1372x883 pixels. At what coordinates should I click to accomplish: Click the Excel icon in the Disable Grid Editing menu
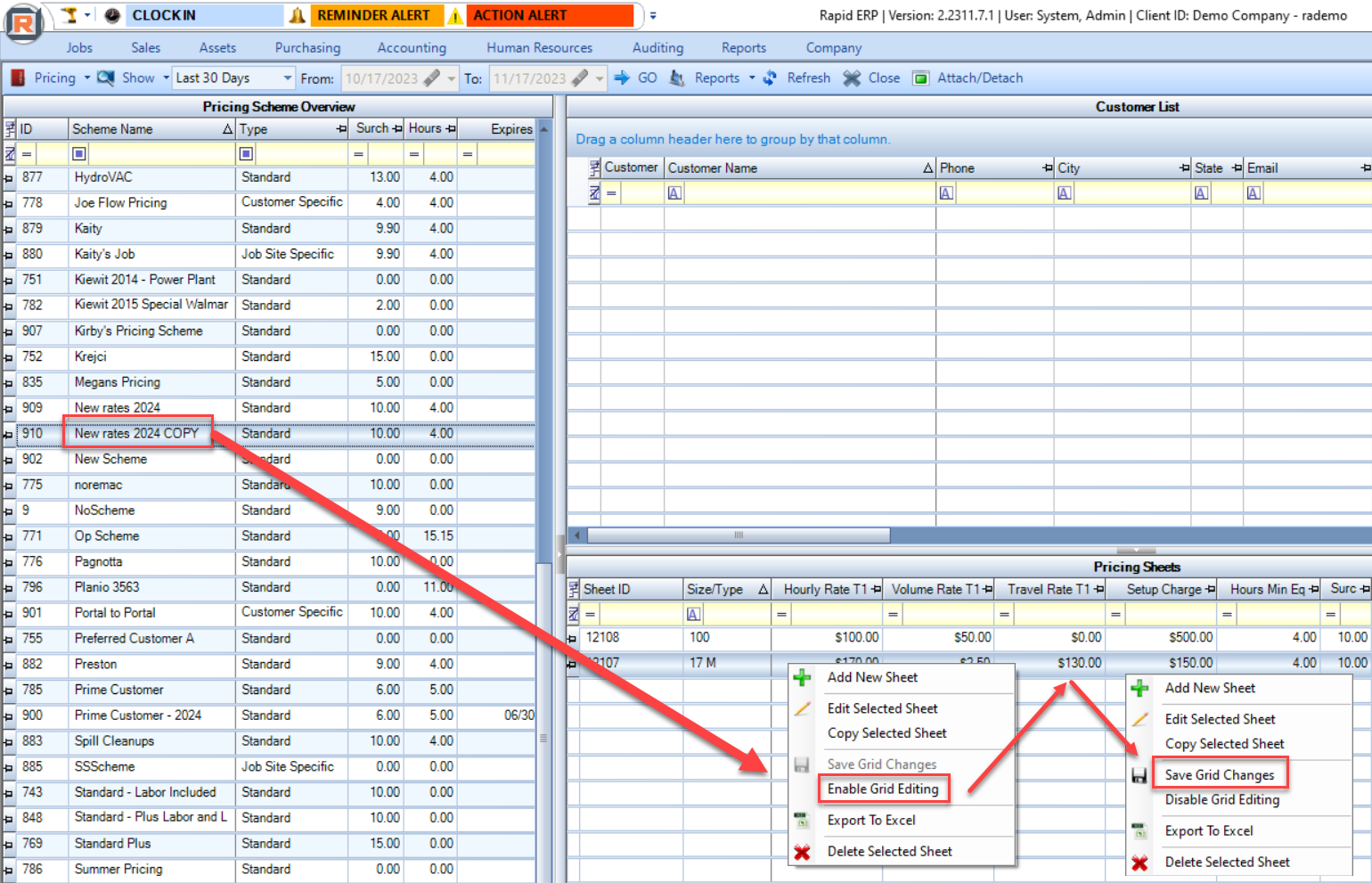(1139, 831)
